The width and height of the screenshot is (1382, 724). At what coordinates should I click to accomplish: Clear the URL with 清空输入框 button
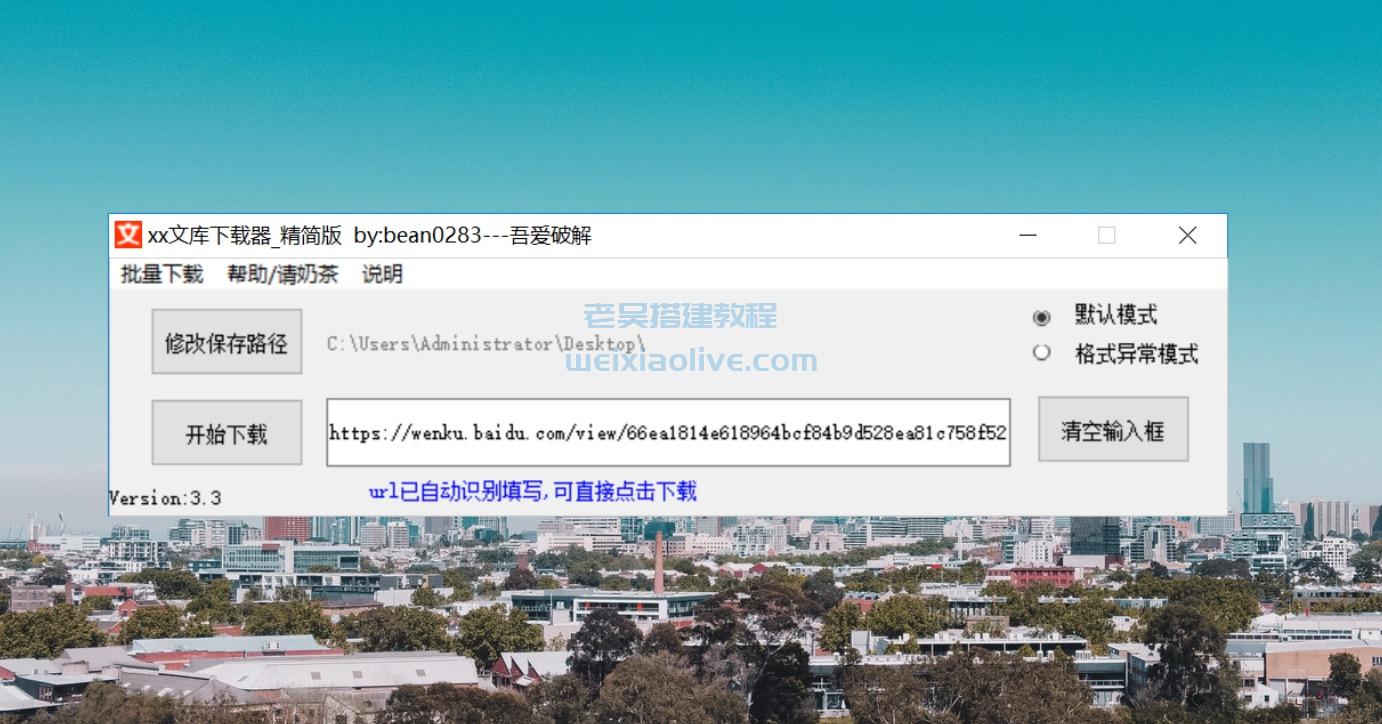1113,430
